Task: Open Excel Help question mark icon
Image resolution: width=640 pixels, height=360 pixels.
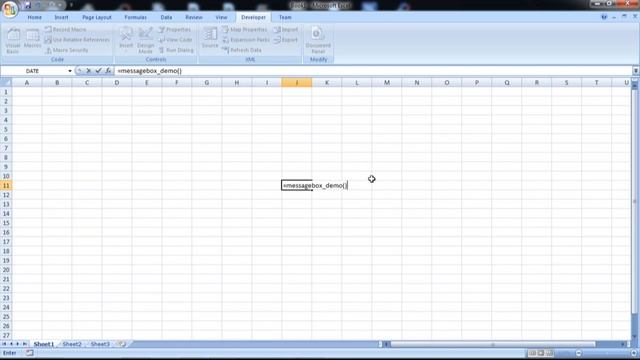Action: tap(604, 17)
